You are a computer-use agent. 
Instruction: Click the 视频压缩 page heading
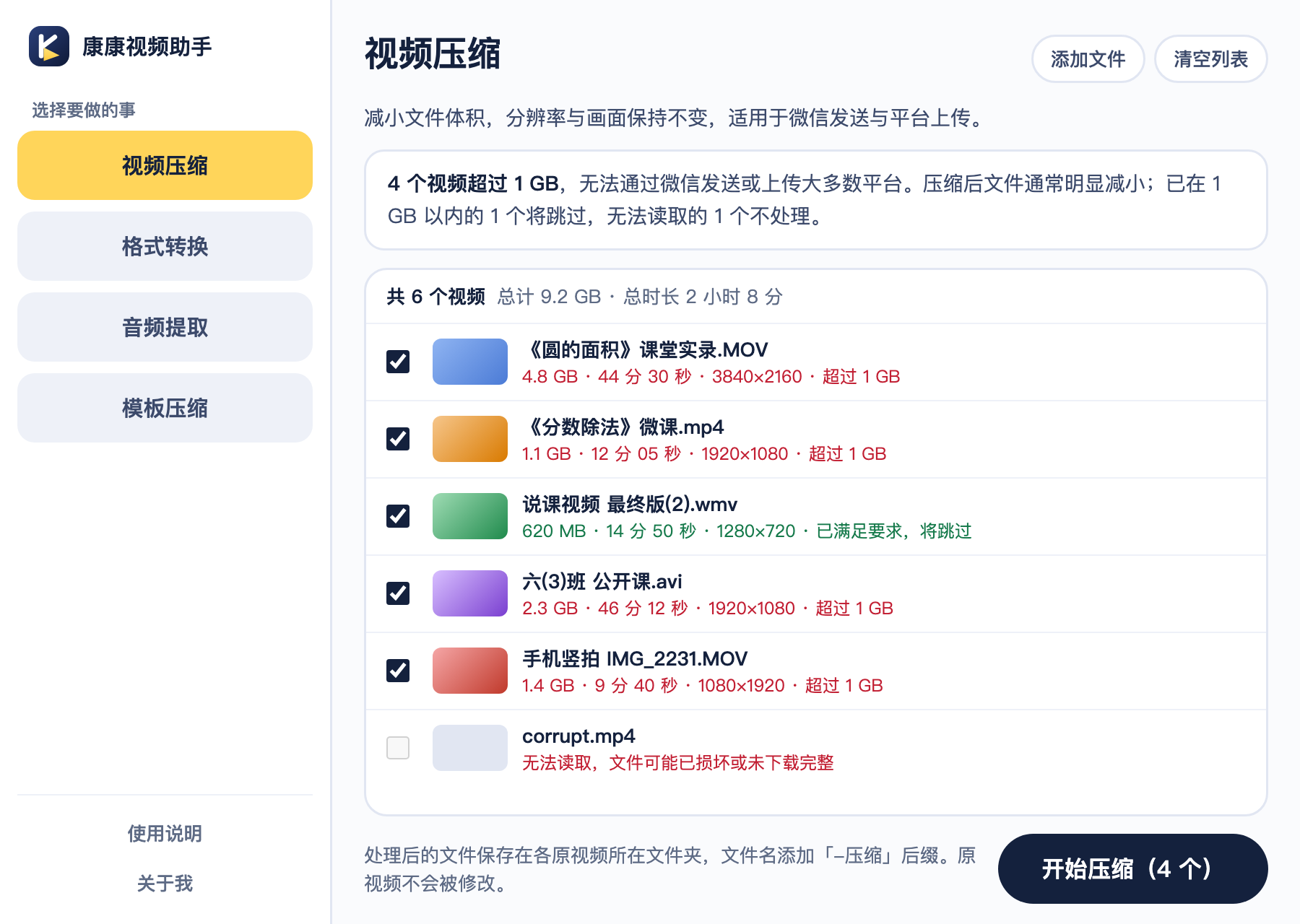[432, 54]
